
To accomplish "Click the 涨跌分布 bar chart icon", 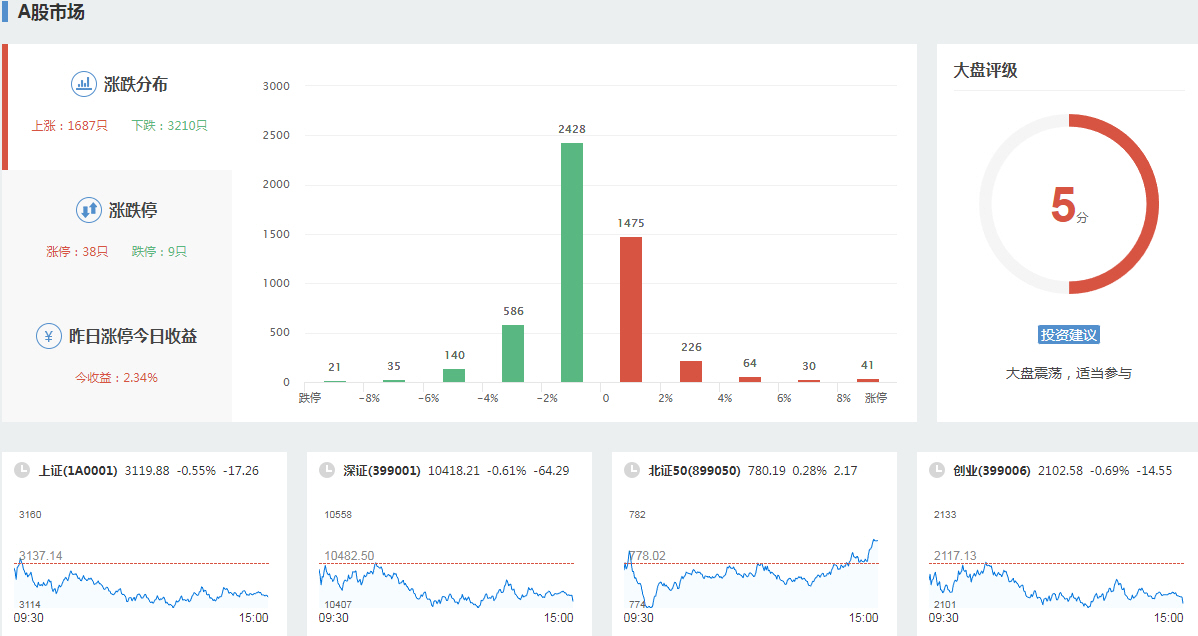I will 83,84.
